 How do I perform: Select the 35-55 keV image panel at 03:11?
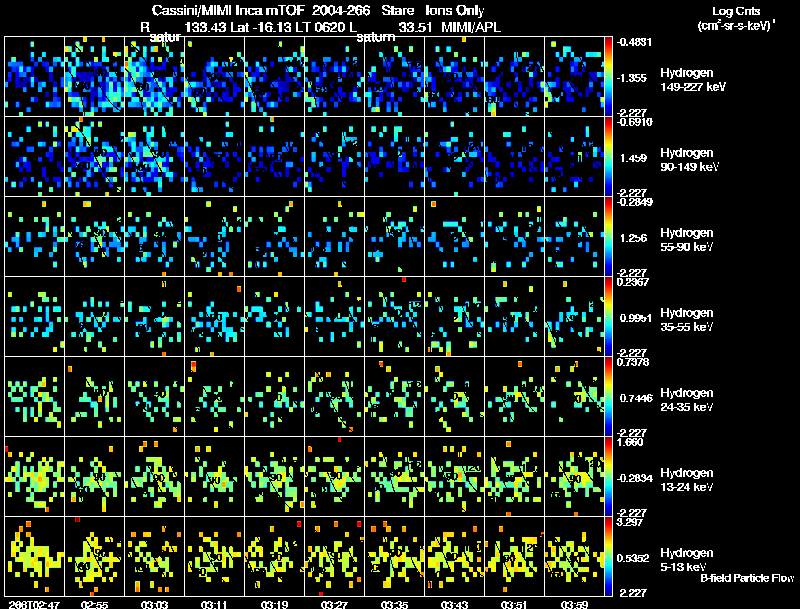(x=214, y=317)
